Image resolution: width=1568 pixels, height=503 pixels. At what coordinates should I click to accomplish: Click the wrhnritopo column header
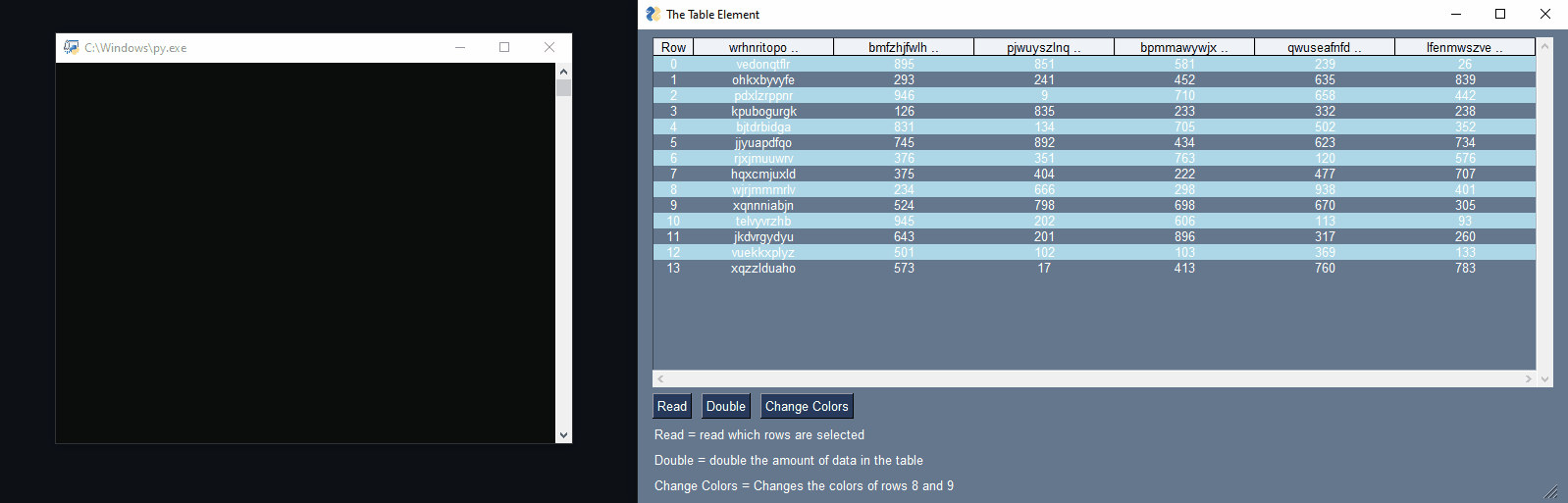763,47
